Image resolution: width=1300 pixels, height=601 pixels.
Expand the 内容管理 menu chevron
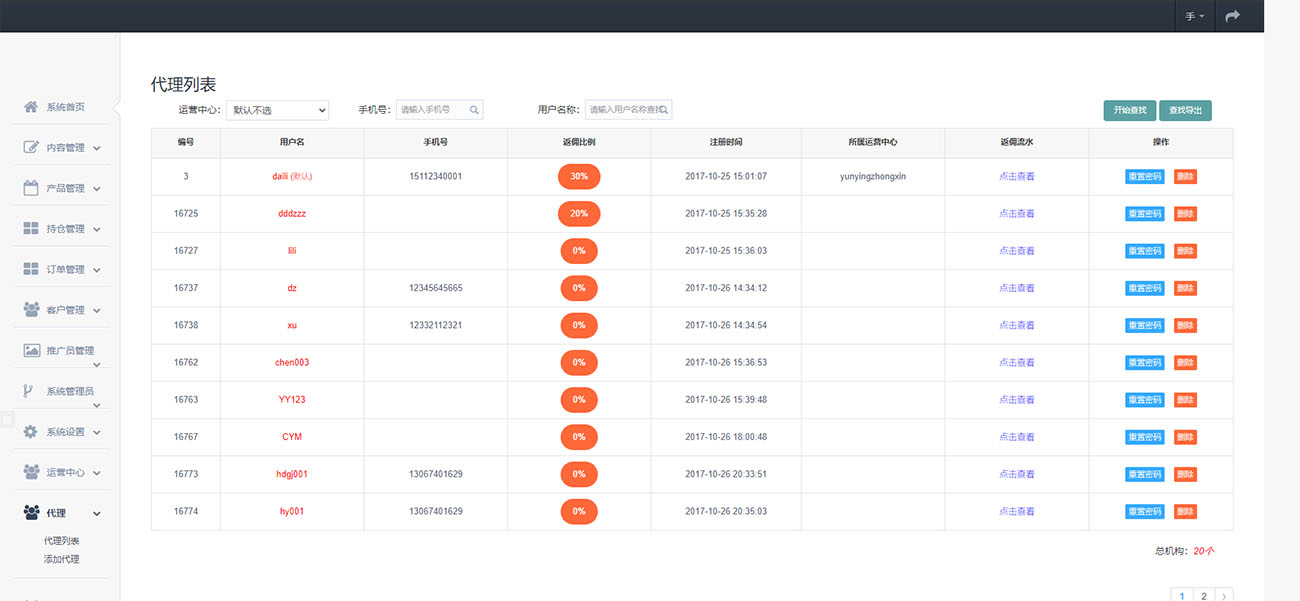coord(97,148)
